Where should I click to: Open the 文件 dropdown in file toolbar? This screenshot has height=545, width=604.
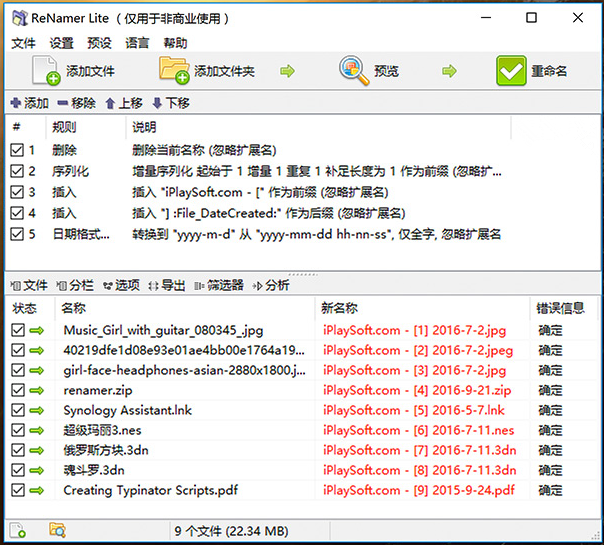(x=29, y=285)
